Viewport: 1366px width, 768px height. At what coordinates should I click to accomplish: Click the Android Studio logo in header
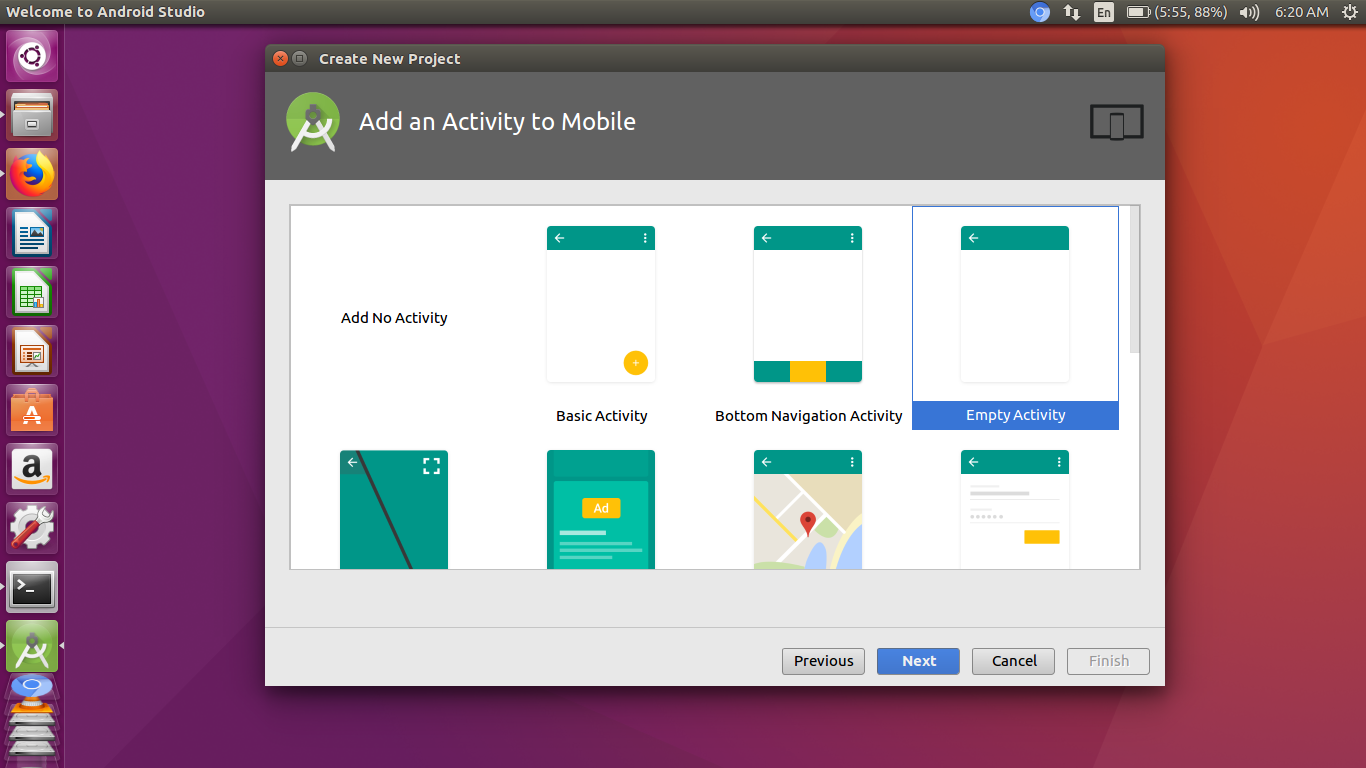click(x=313, y=122)
